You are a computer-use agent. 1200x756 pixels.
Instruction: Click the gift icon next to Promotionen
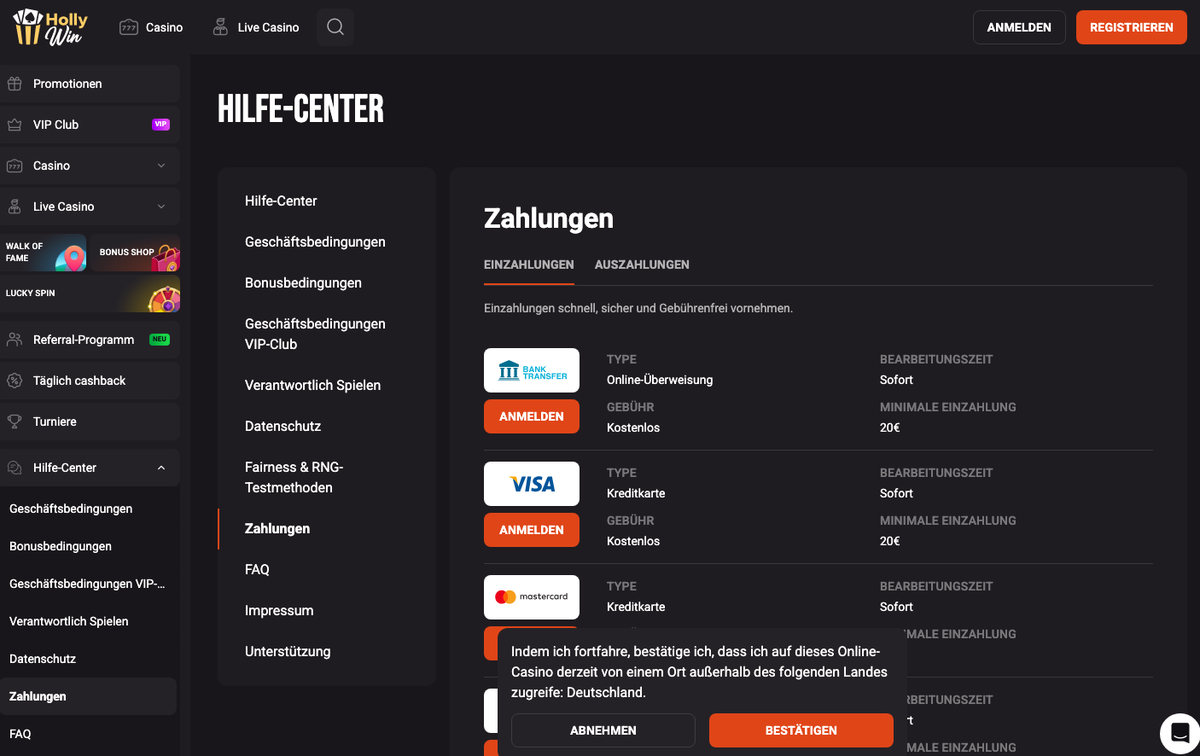(x=15, y=84)
